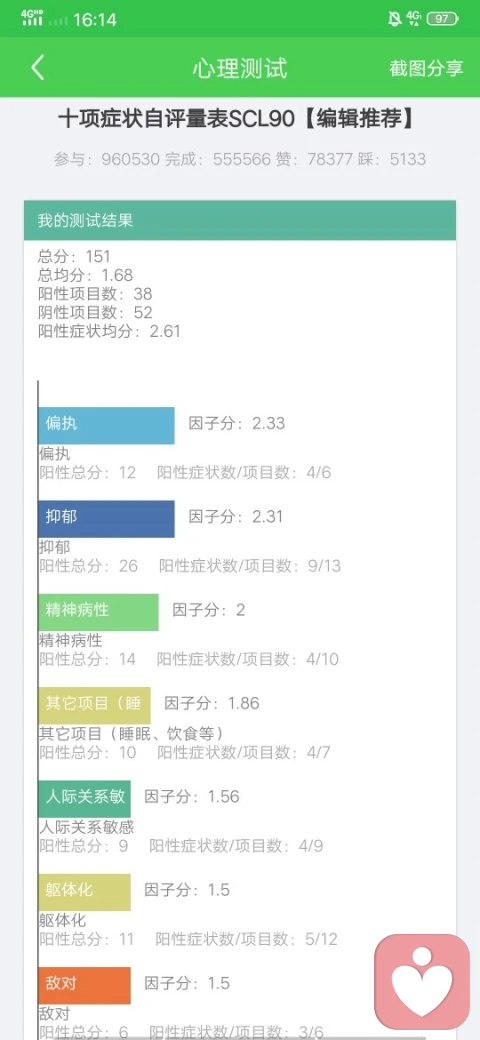Screen dimensions: 480x1040
Task: Tap the 心理测试 page title
Action: pos(240,68)
